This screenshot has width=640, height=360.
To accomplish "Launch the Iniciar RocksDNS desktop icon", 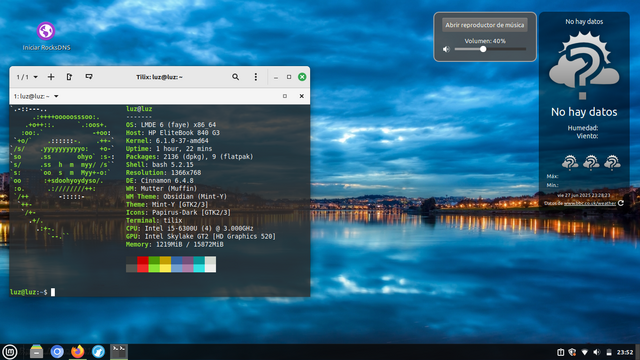I will pos(46,36).
